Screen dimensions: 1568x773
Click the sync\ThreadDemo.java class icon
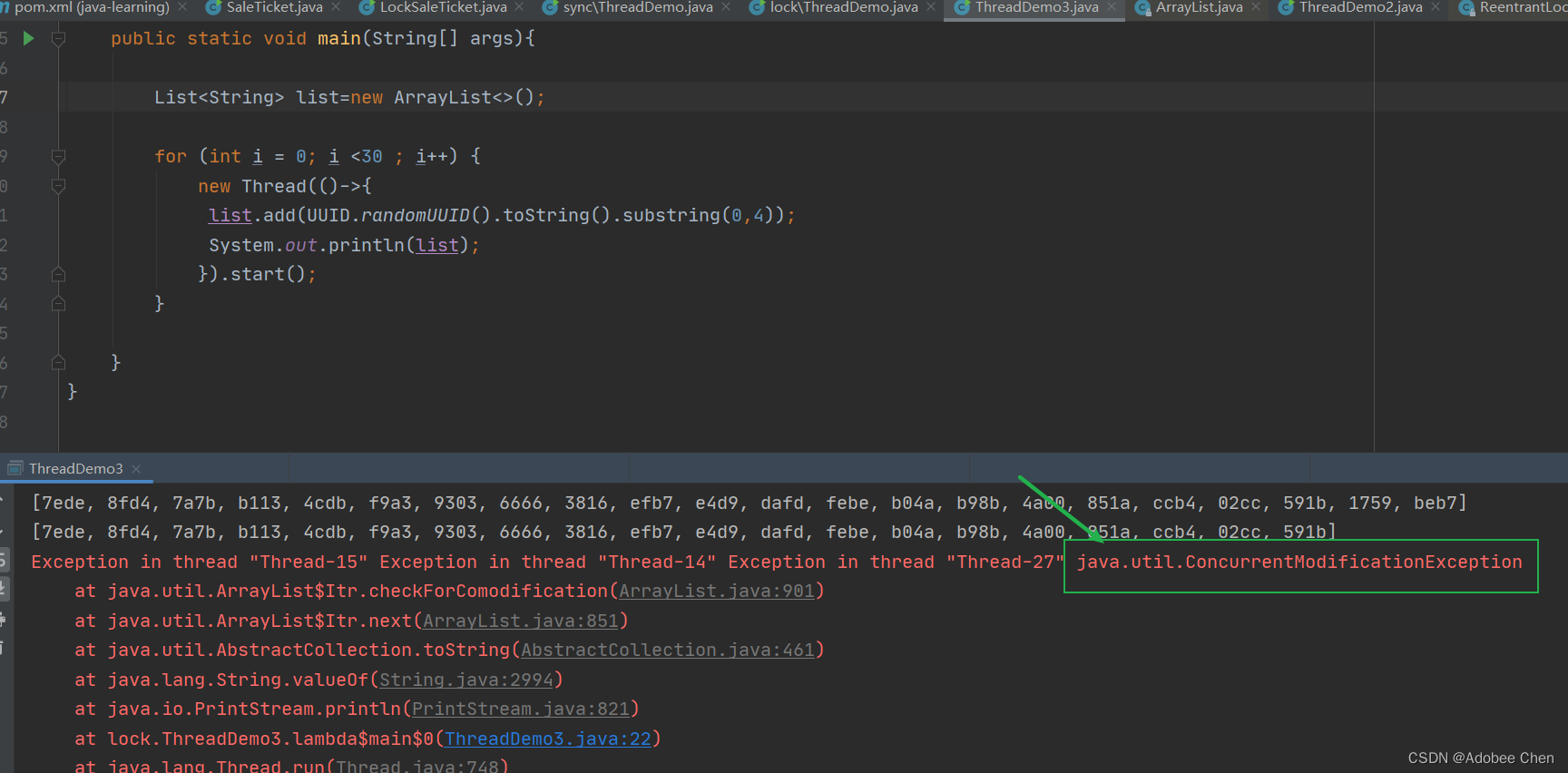(550, 8)
